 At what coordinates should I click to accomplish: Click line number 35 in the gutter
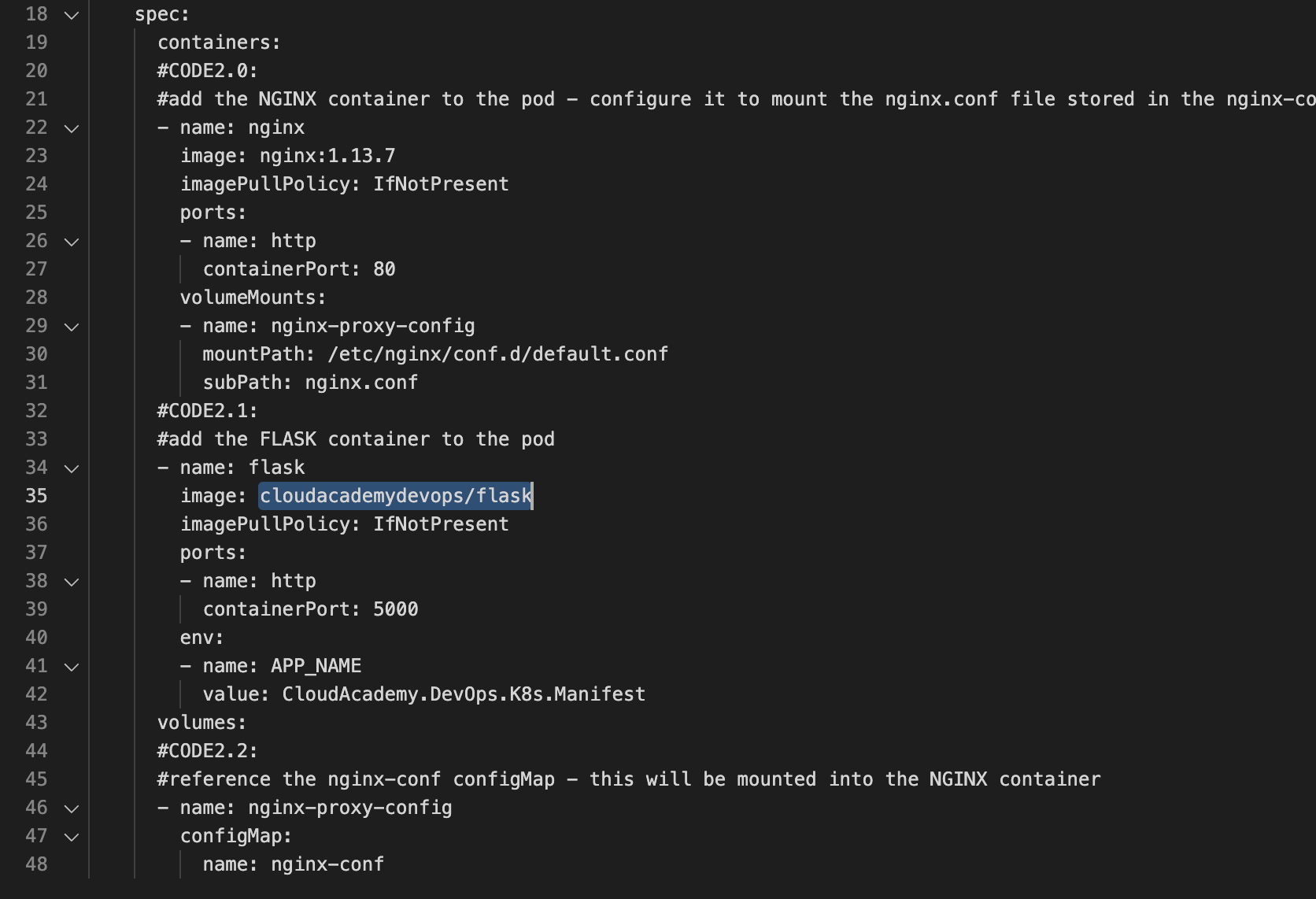[36, 496]
